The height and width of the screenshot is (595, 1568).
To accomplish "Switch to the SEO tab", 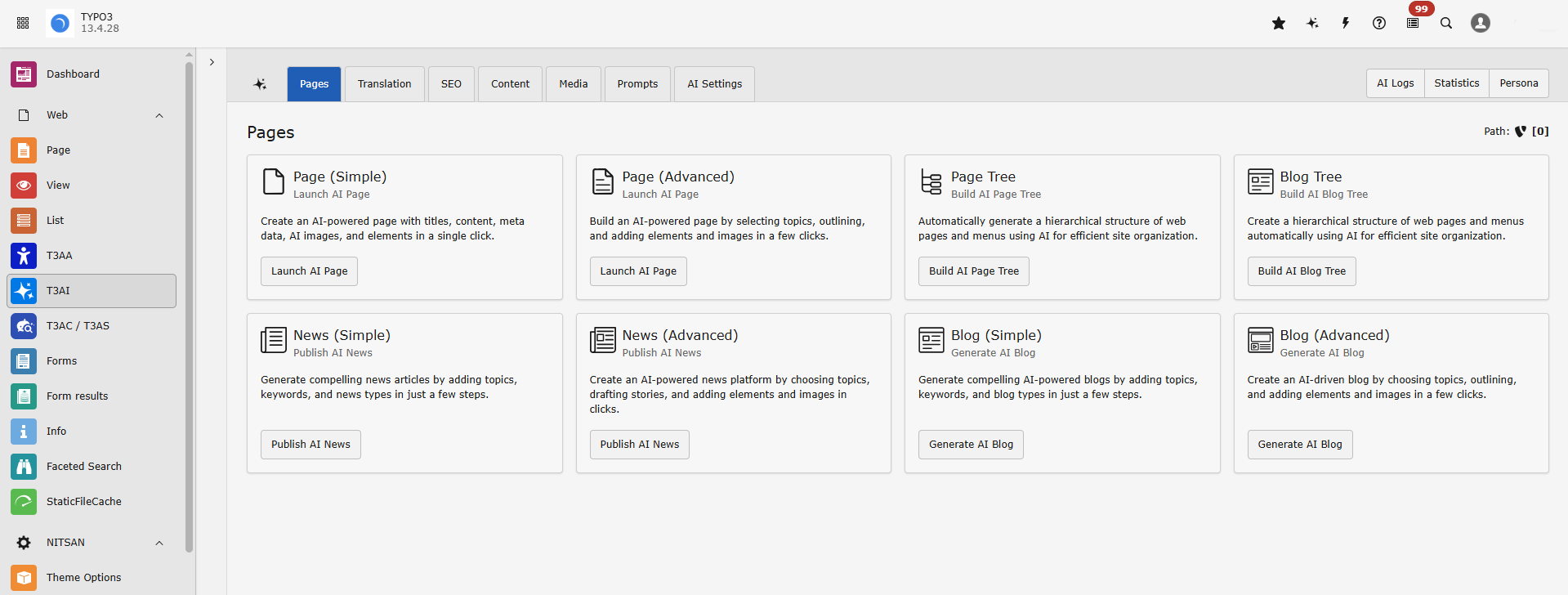I will (x=451, y=84).
